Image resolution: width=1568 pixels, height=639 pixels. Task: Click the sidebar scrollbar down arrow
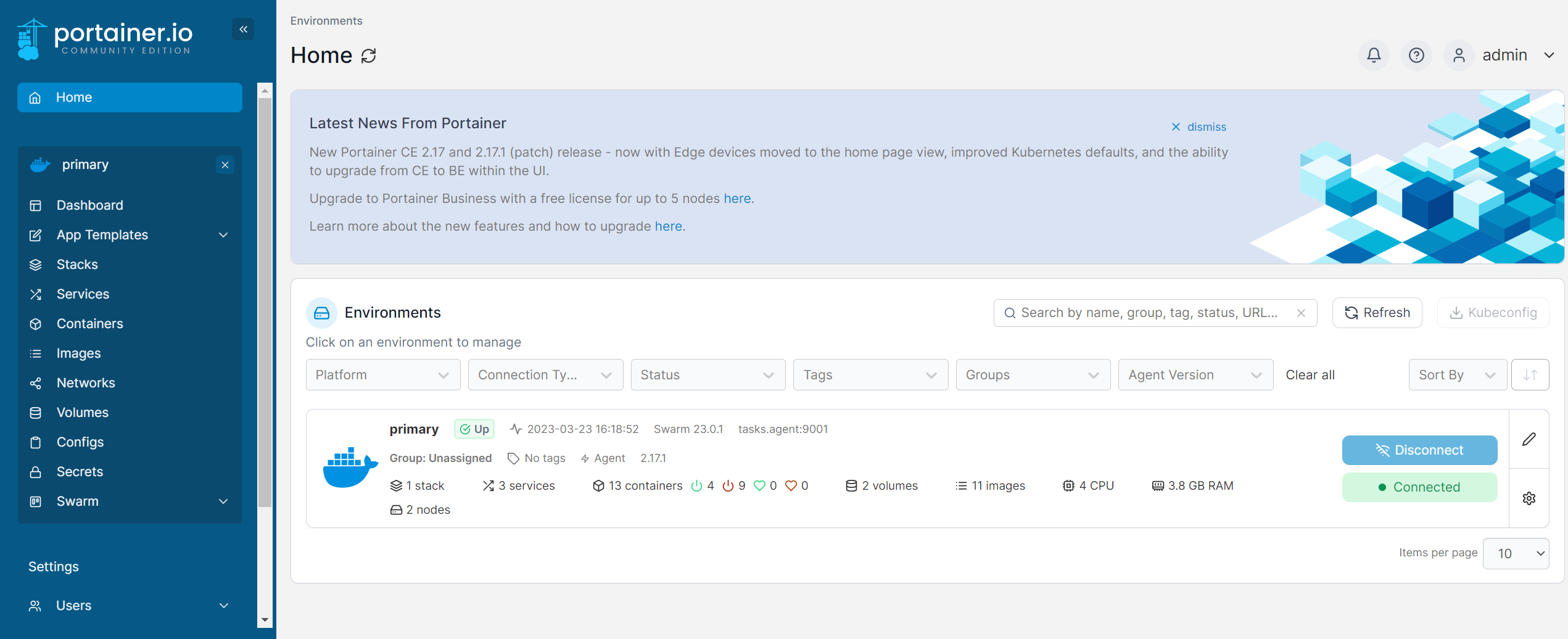(x=265, y=619)
